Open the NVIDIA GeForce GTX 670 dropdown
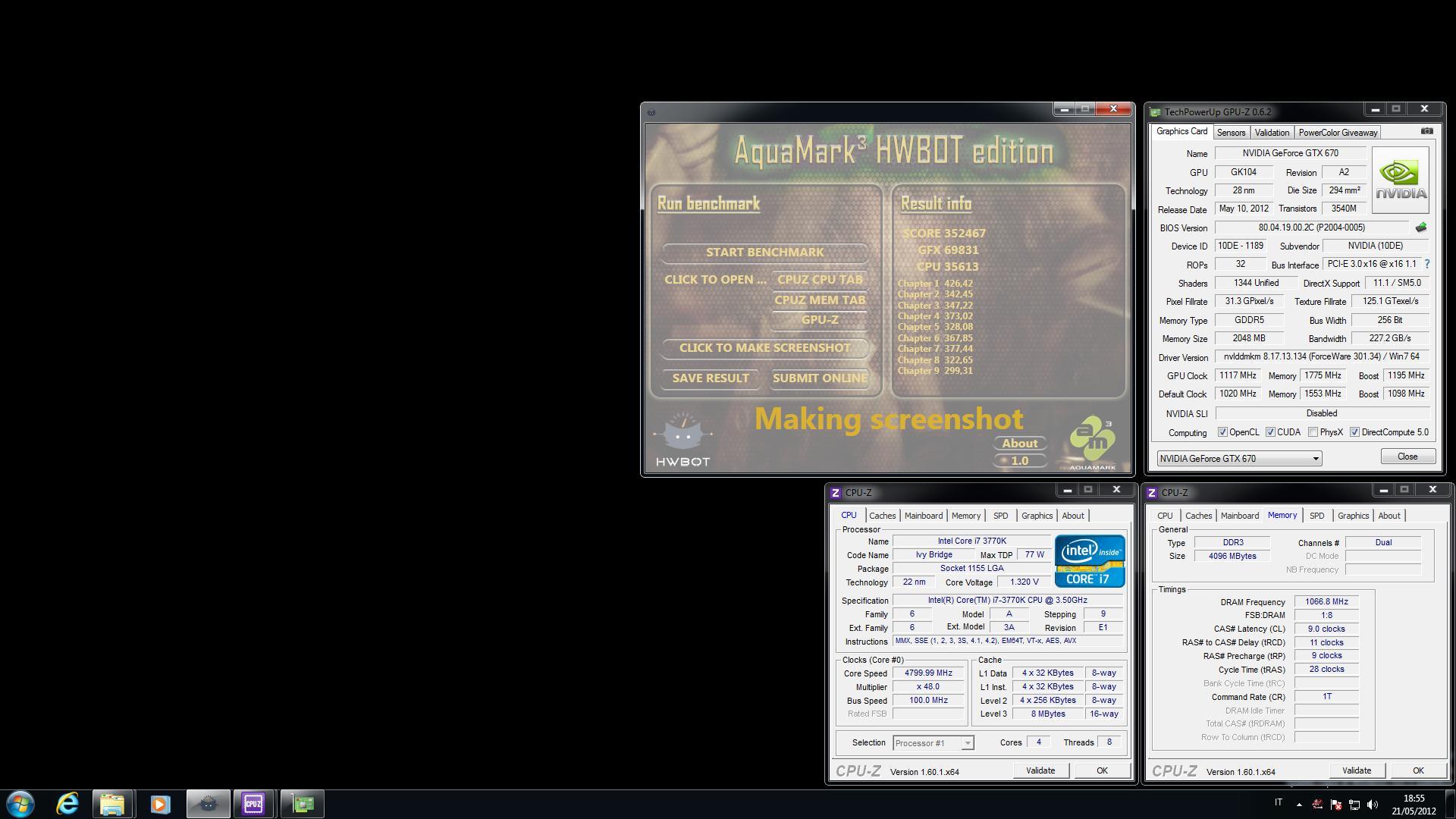 click(x=1239, y=458)
